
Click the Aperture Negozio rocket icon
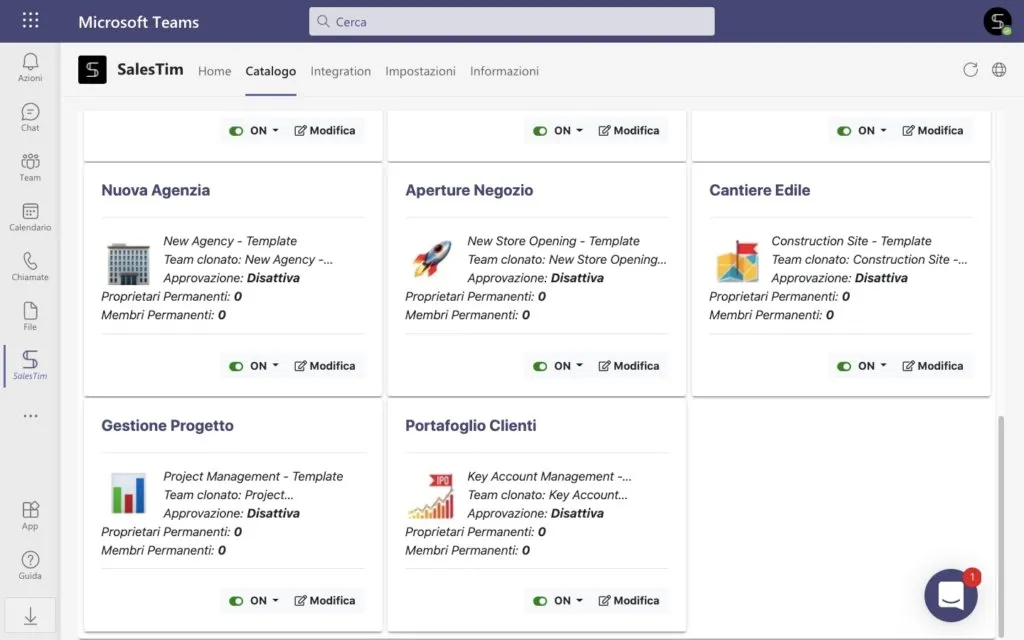click(432, 259)
